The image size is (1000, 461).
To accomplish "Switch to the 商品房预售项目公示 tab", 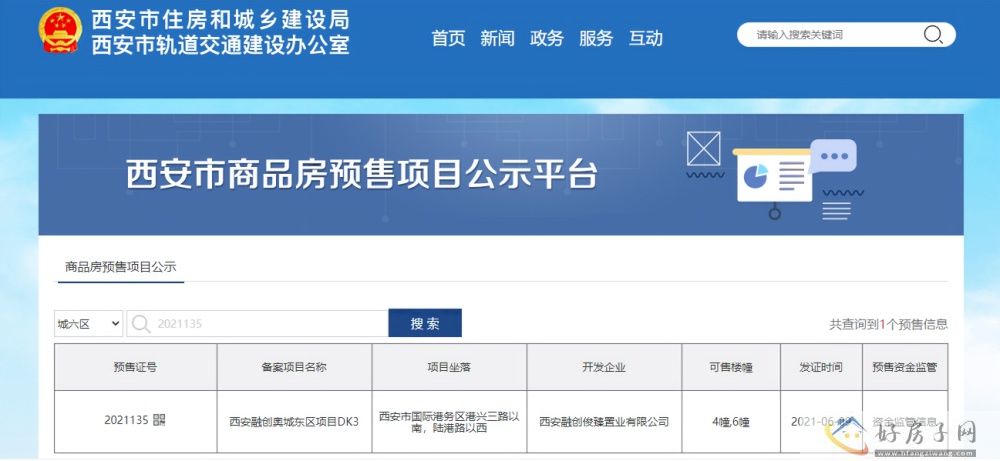I will pyautogui.click(x=120, y=267).
